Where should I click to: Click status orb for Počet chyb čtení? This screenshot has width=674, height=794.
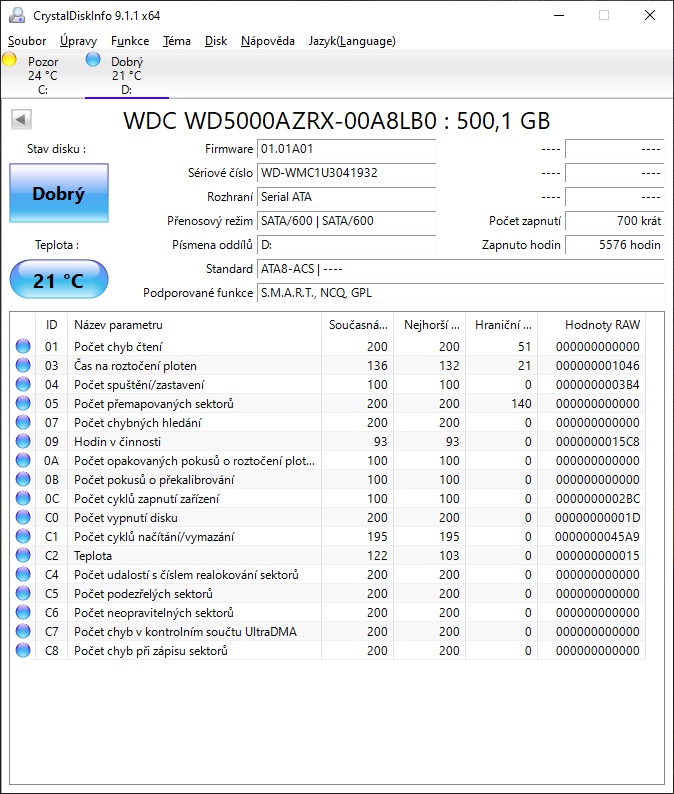pos(23,346)
